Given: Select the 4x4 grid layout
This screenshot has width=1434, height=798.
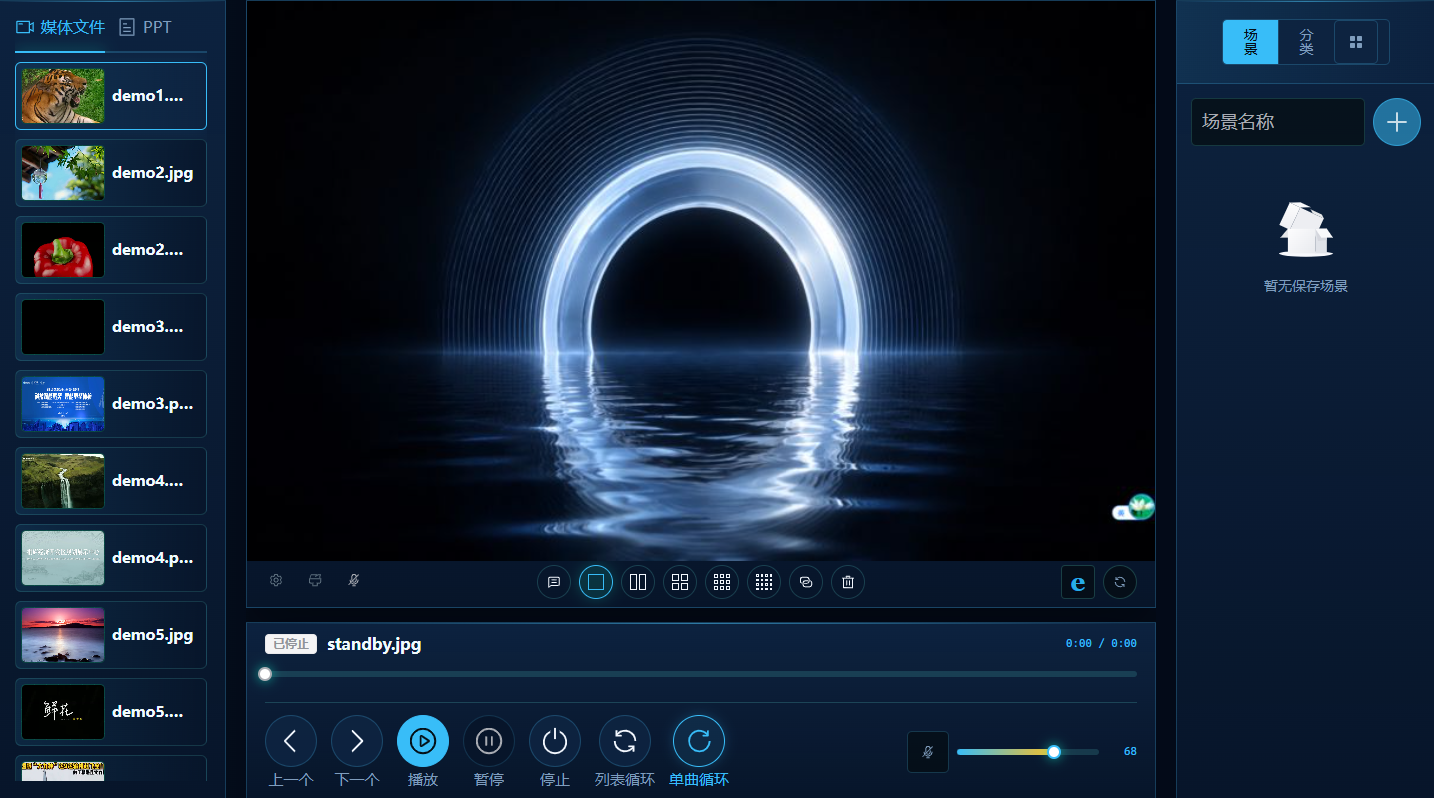Looking at the screenshot, I should [764, 582].
